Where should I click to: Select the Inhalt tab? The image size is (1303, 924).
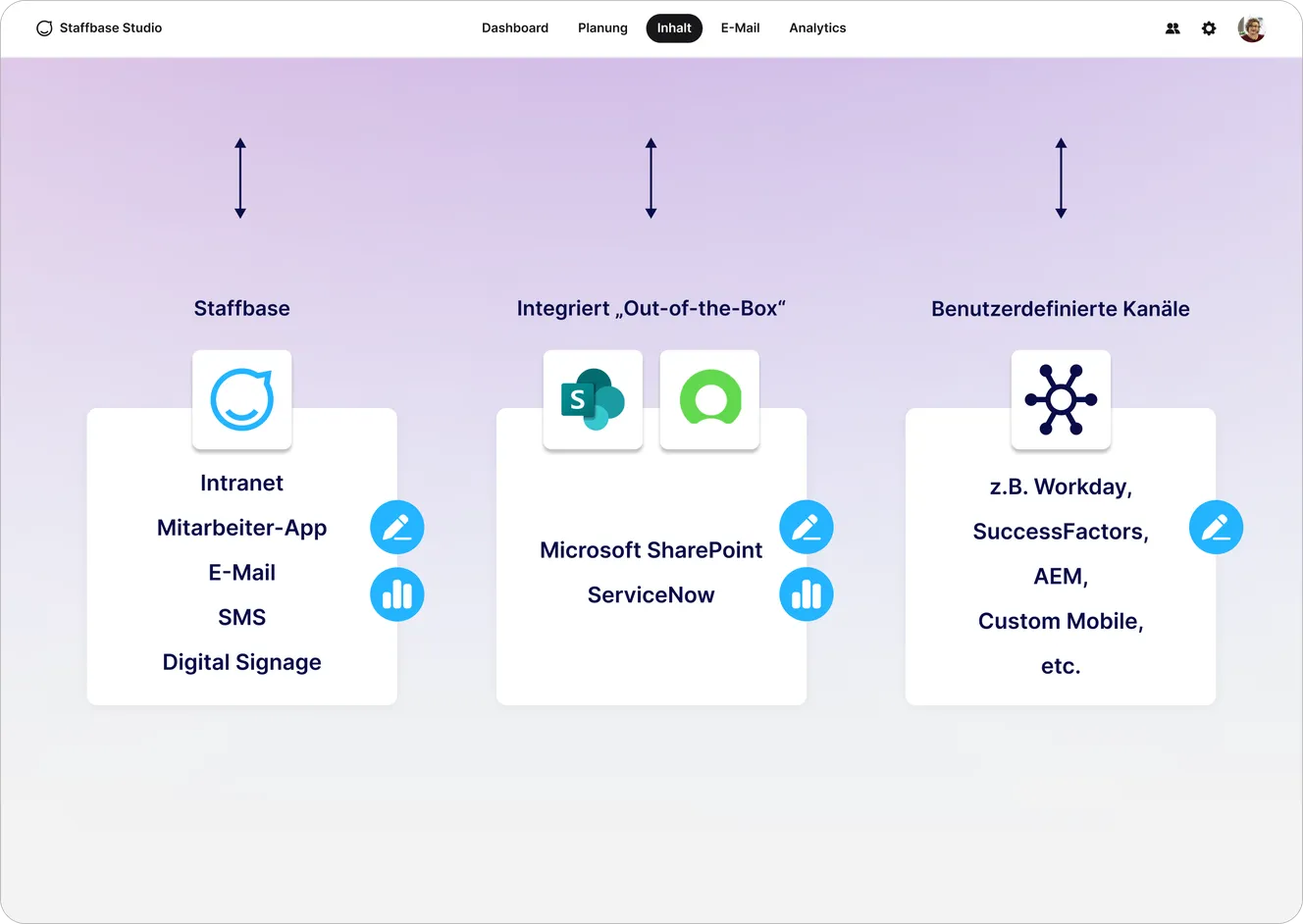point(674,28)
